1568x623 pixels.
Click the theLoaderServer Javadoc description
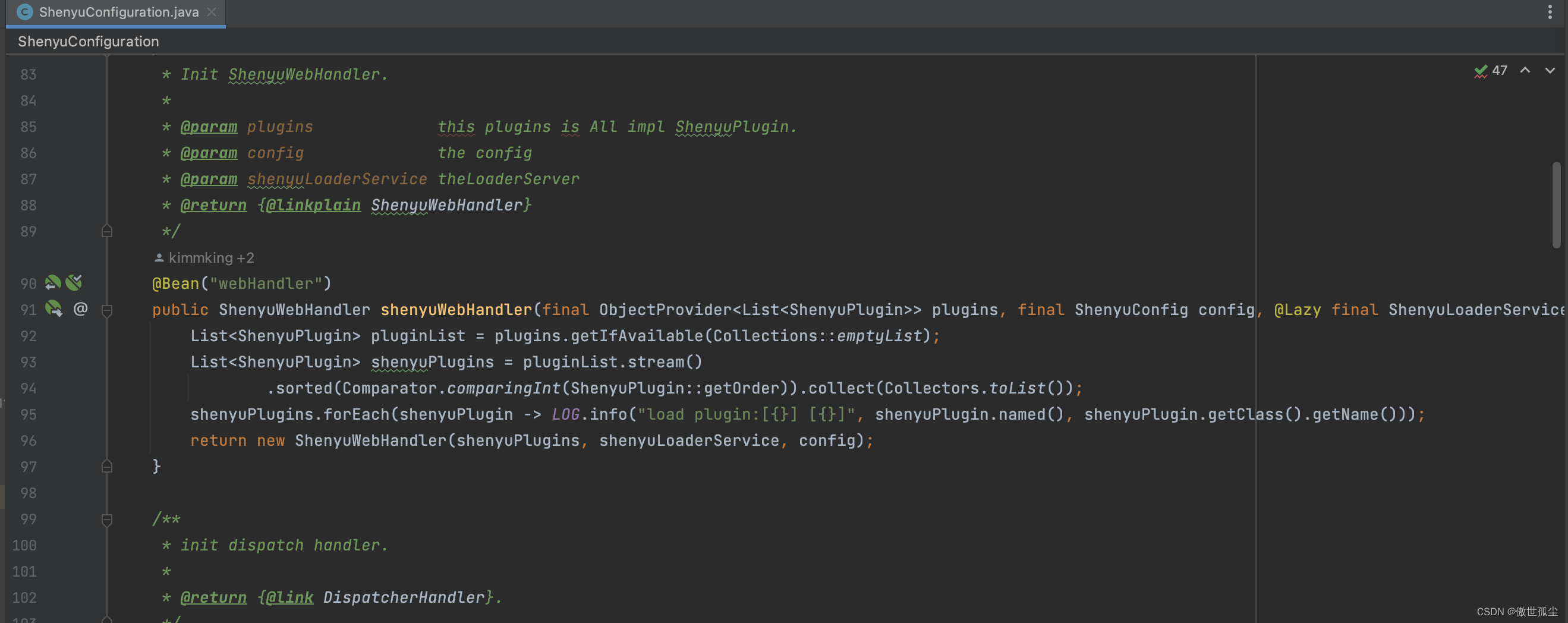coord(508,179)
